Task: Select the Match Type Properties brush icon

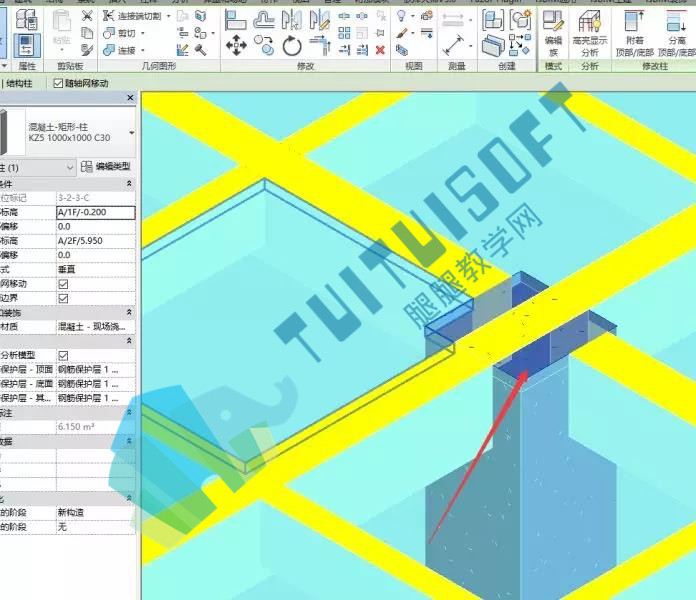Action: (x=87, y=49)
